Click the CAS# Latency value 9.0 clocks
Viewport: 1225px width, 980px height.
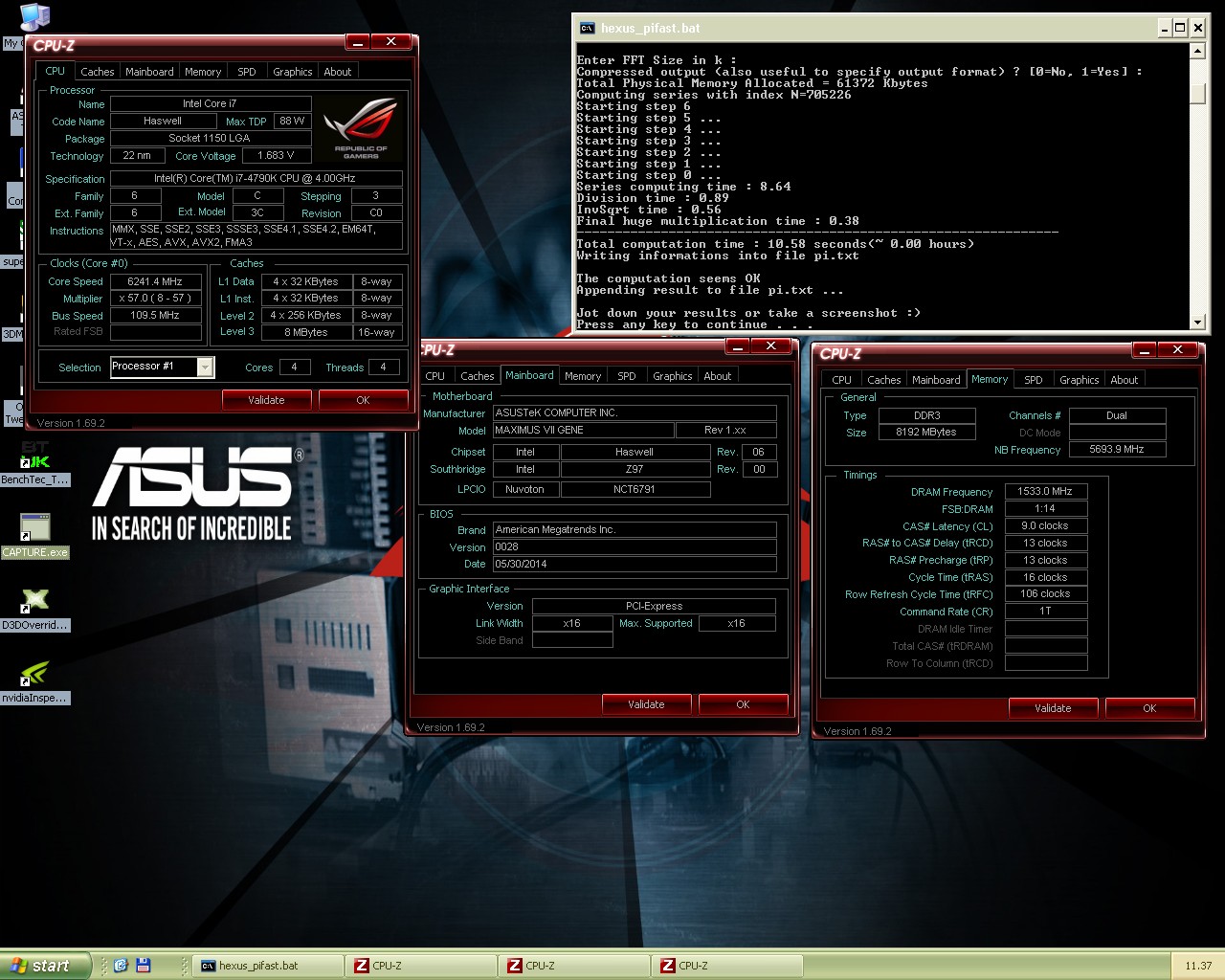click(x=1045, y=525)
